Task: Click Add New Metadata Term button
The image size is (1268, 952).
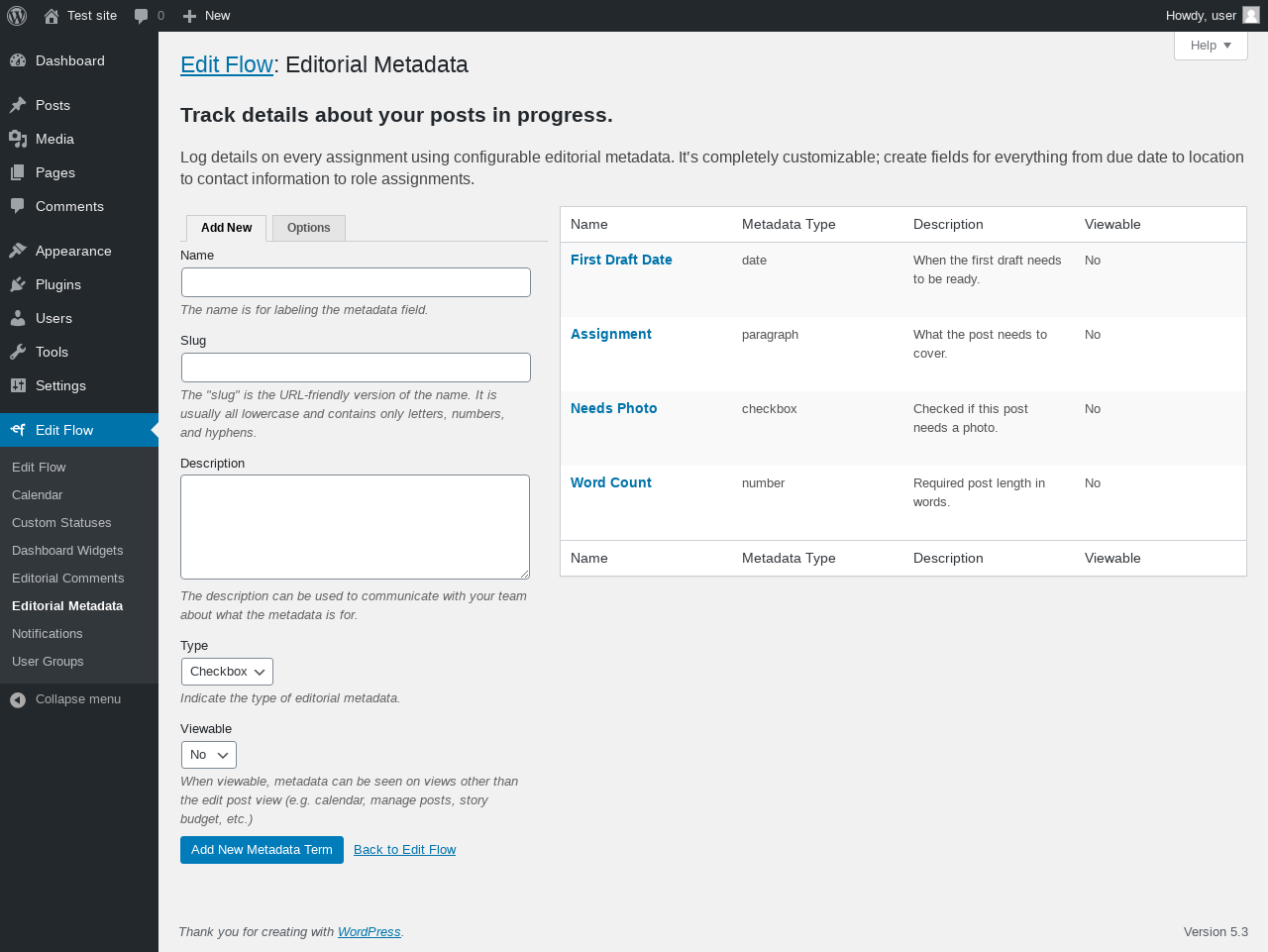Action: click(x=262, y=850)
